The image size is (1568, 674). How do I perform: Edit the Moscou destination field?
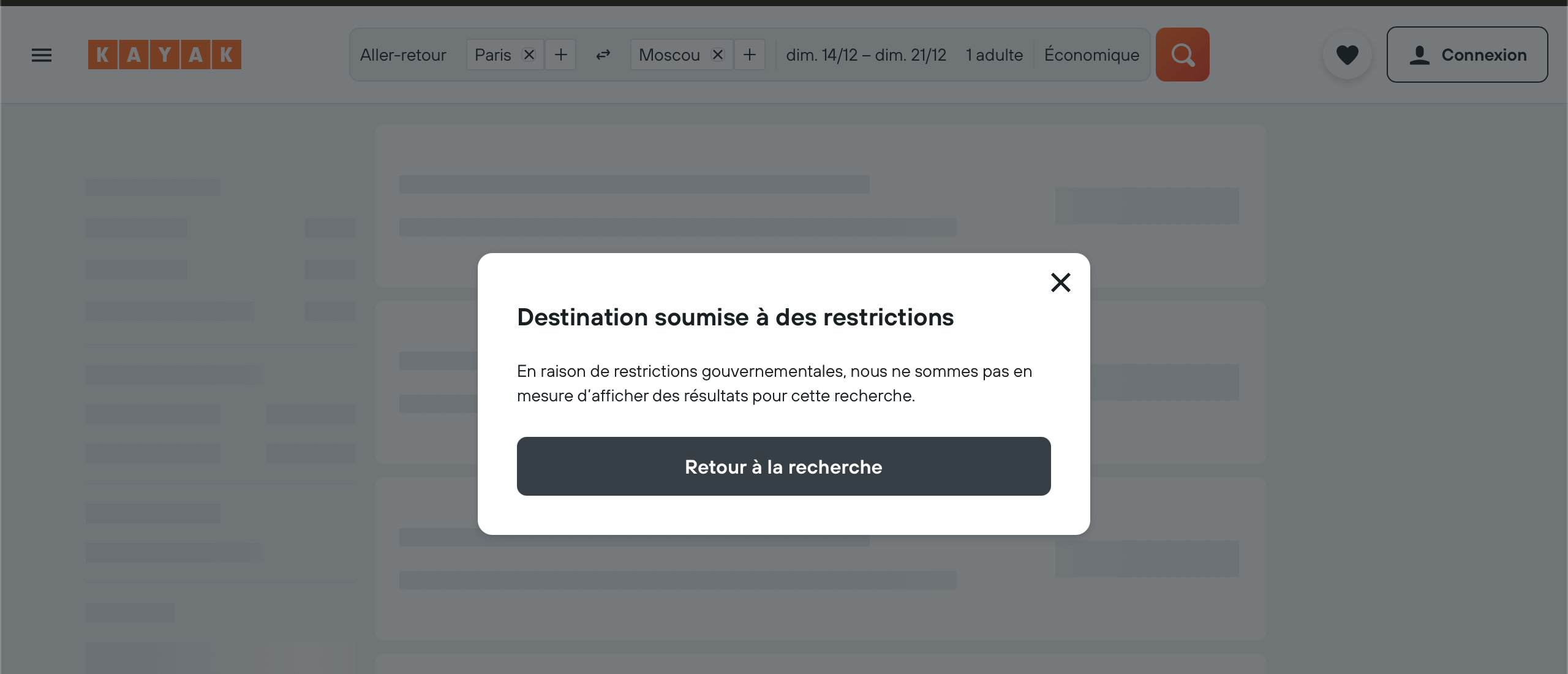pyautogui.click(x=669, y=55)
